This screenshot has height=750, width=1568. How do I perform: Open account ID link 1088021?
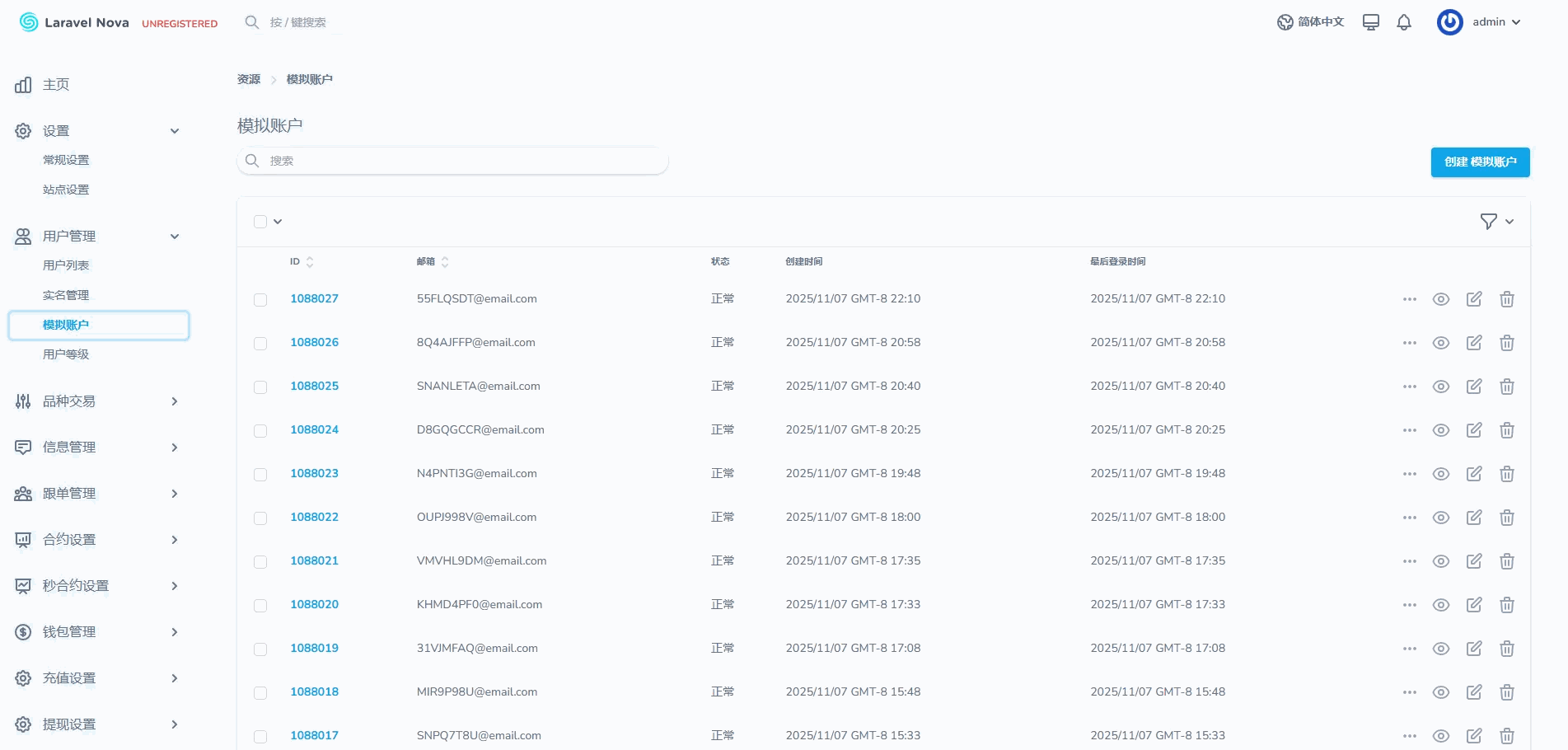pyautogui.click(x=314, y=560)
